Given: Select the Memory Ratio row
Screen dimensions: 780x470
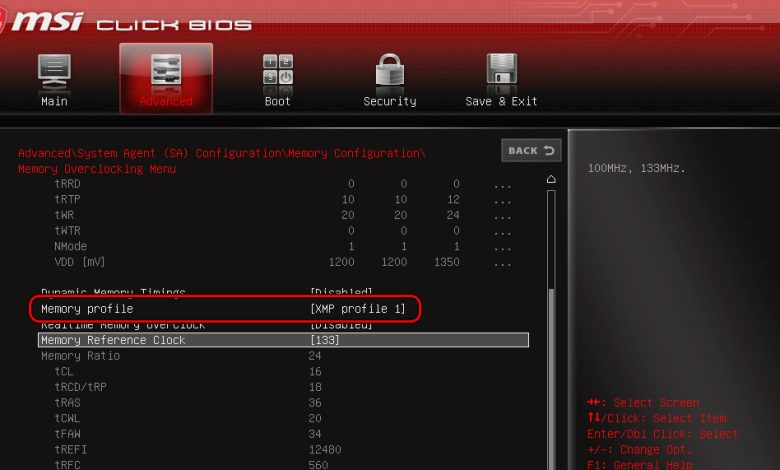Looking at the screenshot, I should [284, 356].
